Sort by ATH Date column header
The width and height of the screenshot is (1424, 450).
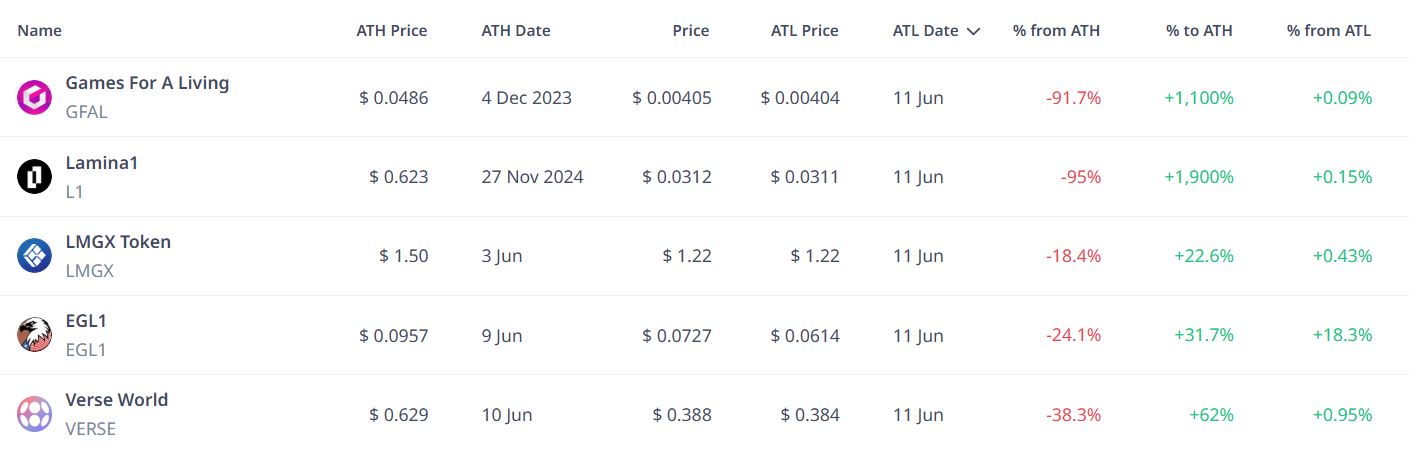click(x=516, y=31)
